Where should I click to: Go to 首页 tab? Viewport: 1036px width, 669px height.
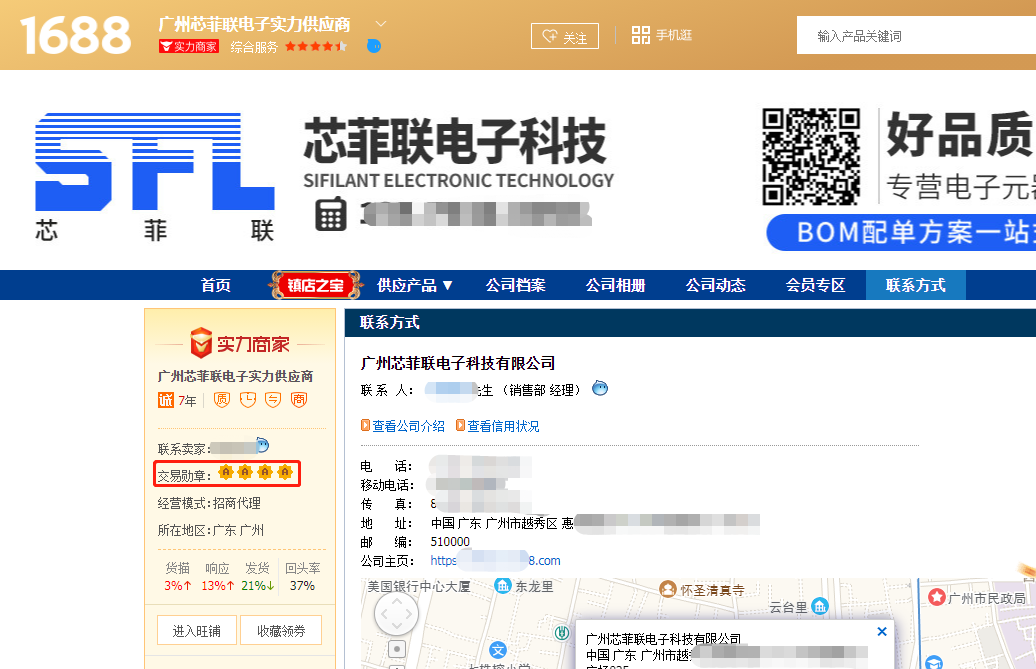(216, 285)
